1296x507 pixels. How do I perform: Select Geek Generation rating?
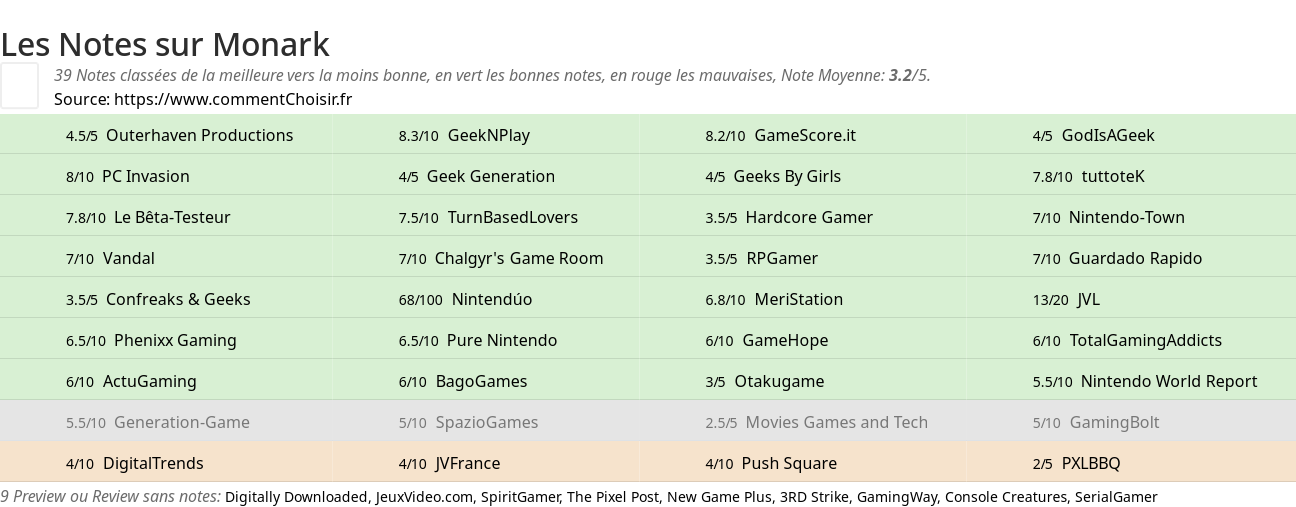click(x=477, y=176)
